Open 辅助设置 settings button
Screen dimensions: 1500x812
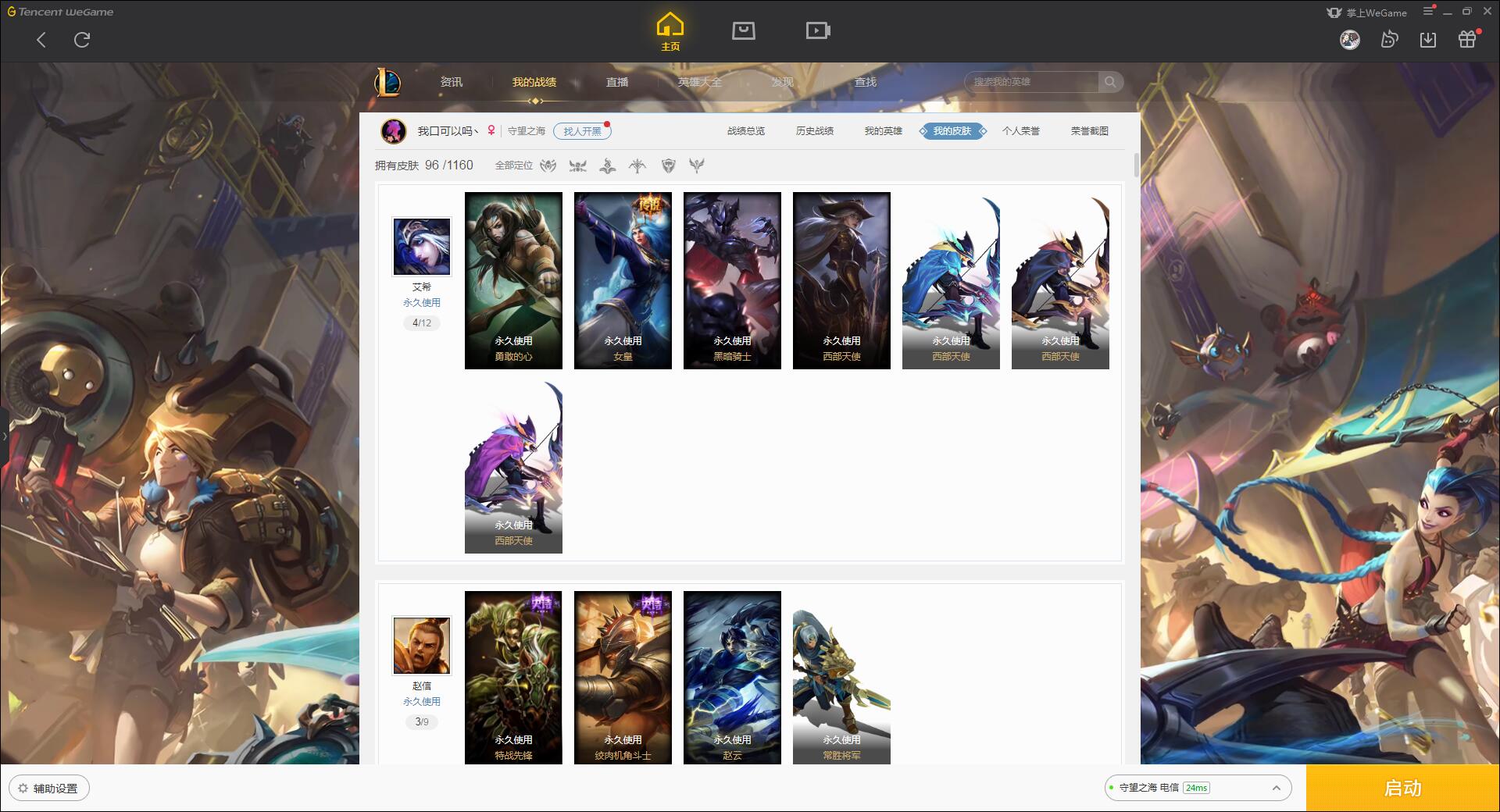pyautogui.click(x=48, y=789)
